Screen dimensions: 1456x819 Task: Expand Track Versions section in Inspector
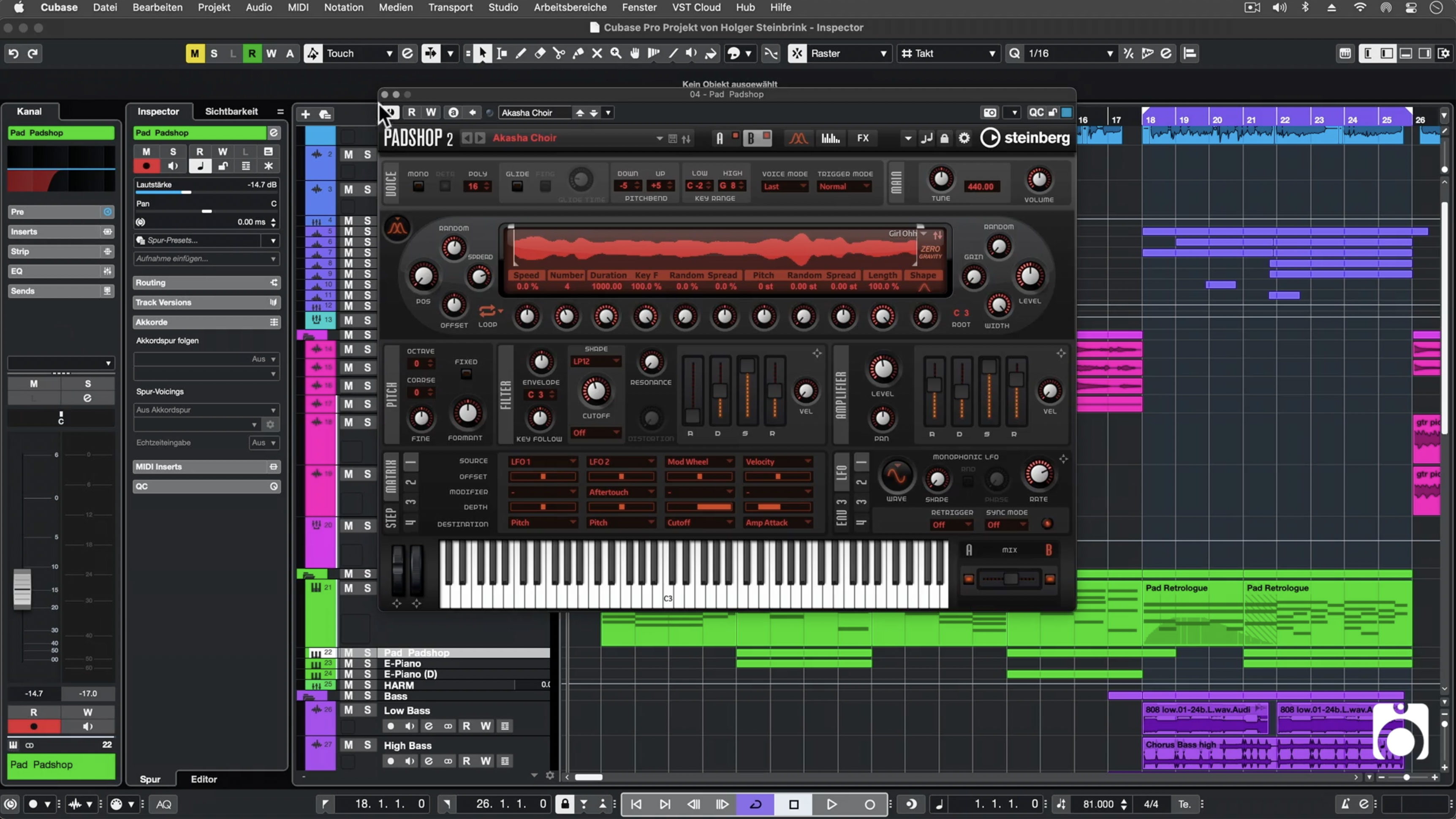206,302
